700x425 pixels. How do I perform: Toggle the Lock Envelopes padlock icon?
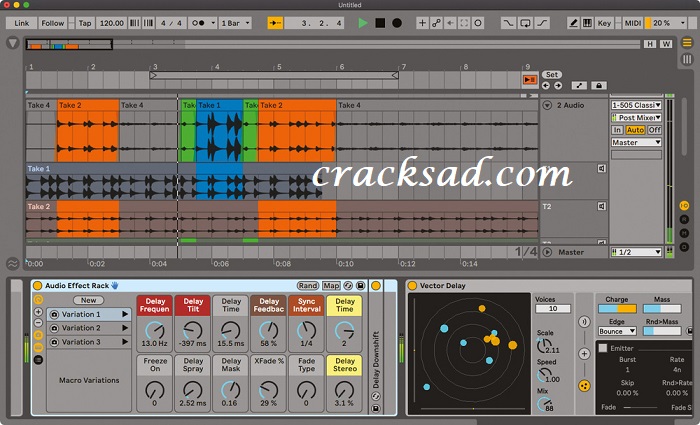[x=599, y=85]
